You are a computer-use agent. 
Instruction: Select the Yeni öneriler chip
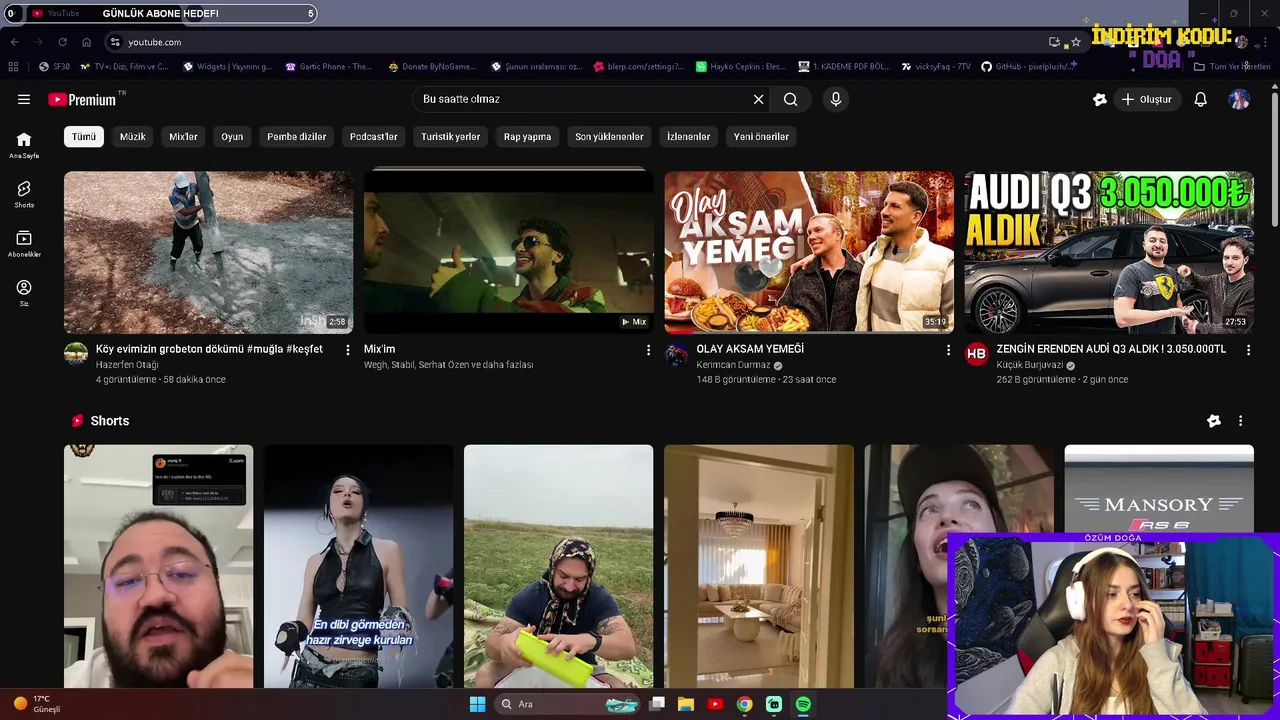click(761, 136)
